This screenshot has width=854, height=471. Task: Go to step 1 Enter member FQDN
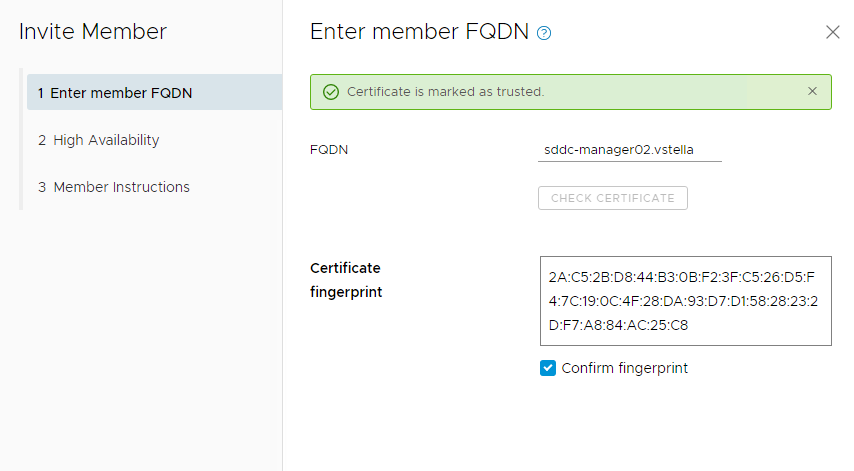pyautogui.click(x=115, y=93)
